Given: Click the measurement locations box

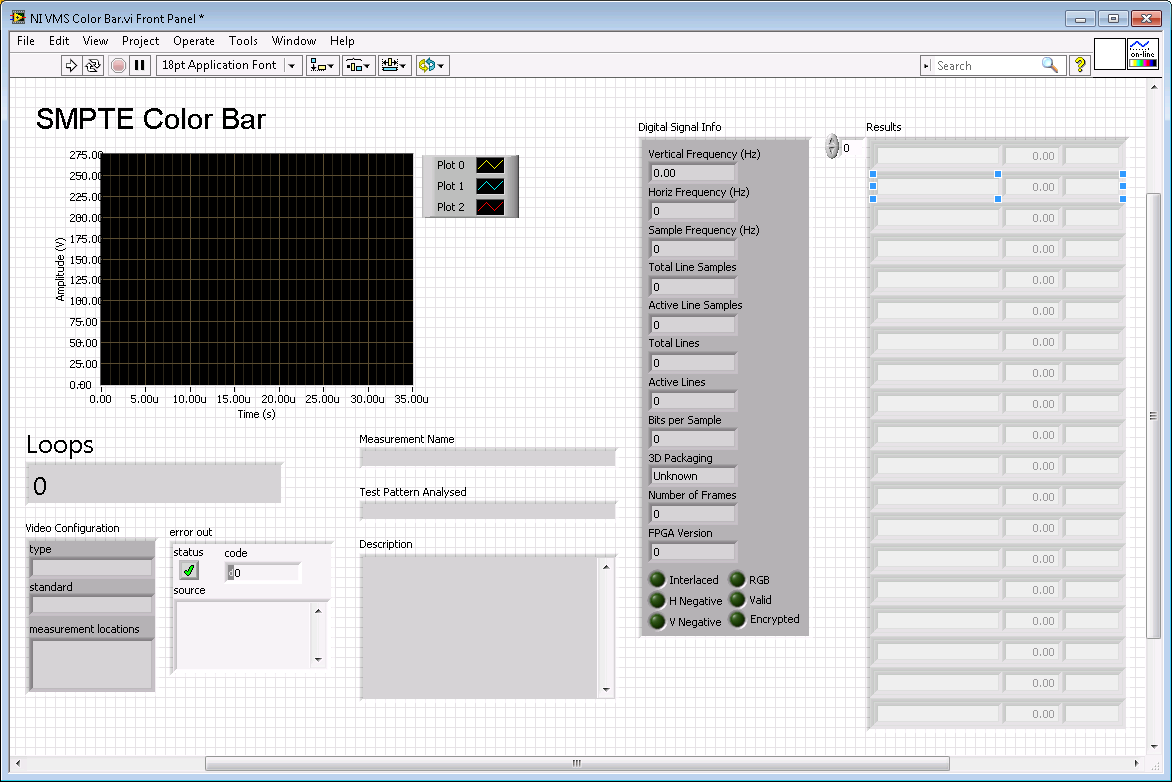Looking at the screenshot, I should point(92,665).
